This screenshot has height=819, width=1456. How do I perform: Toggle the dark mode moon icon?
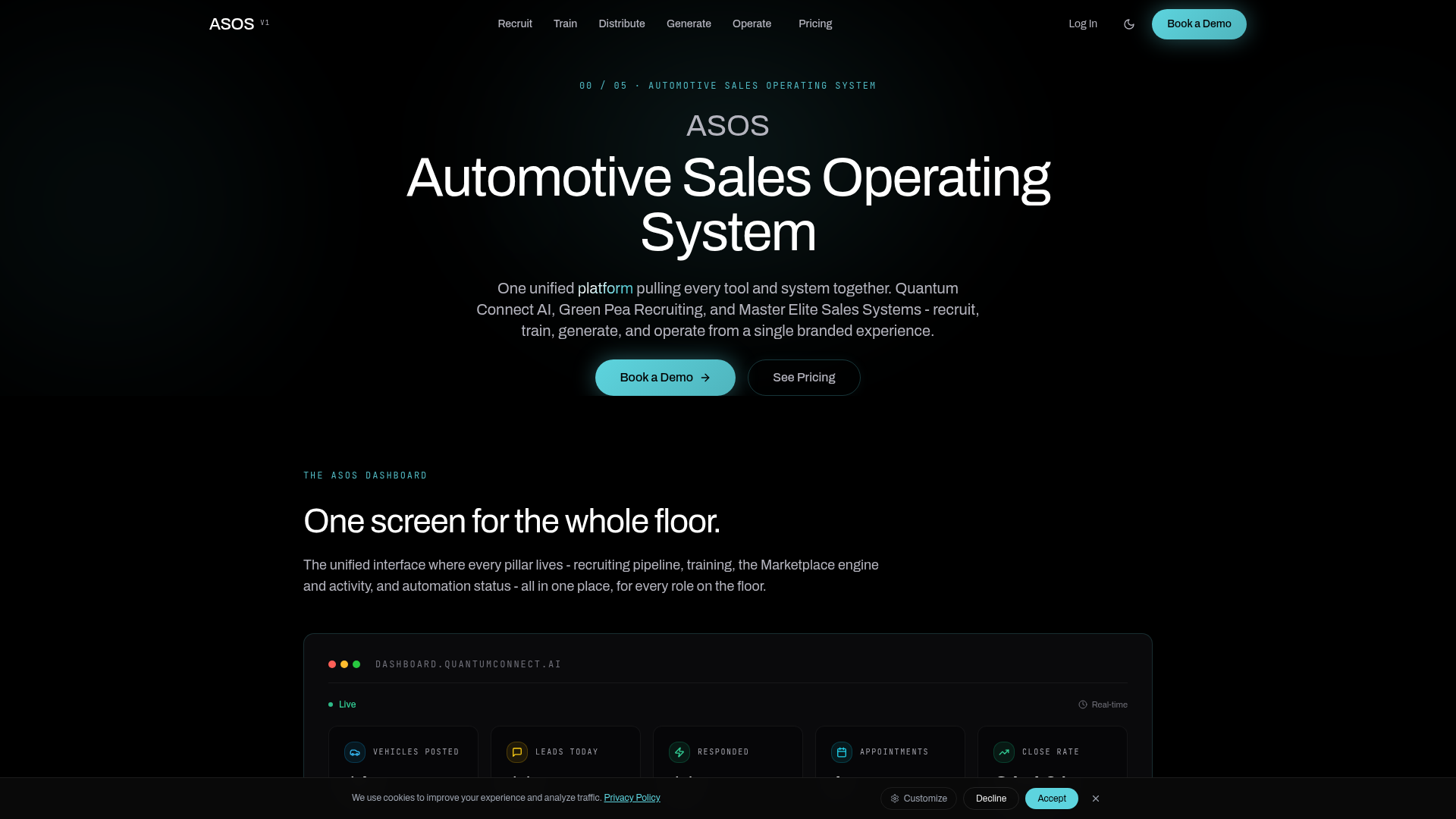click(1128, 24)
